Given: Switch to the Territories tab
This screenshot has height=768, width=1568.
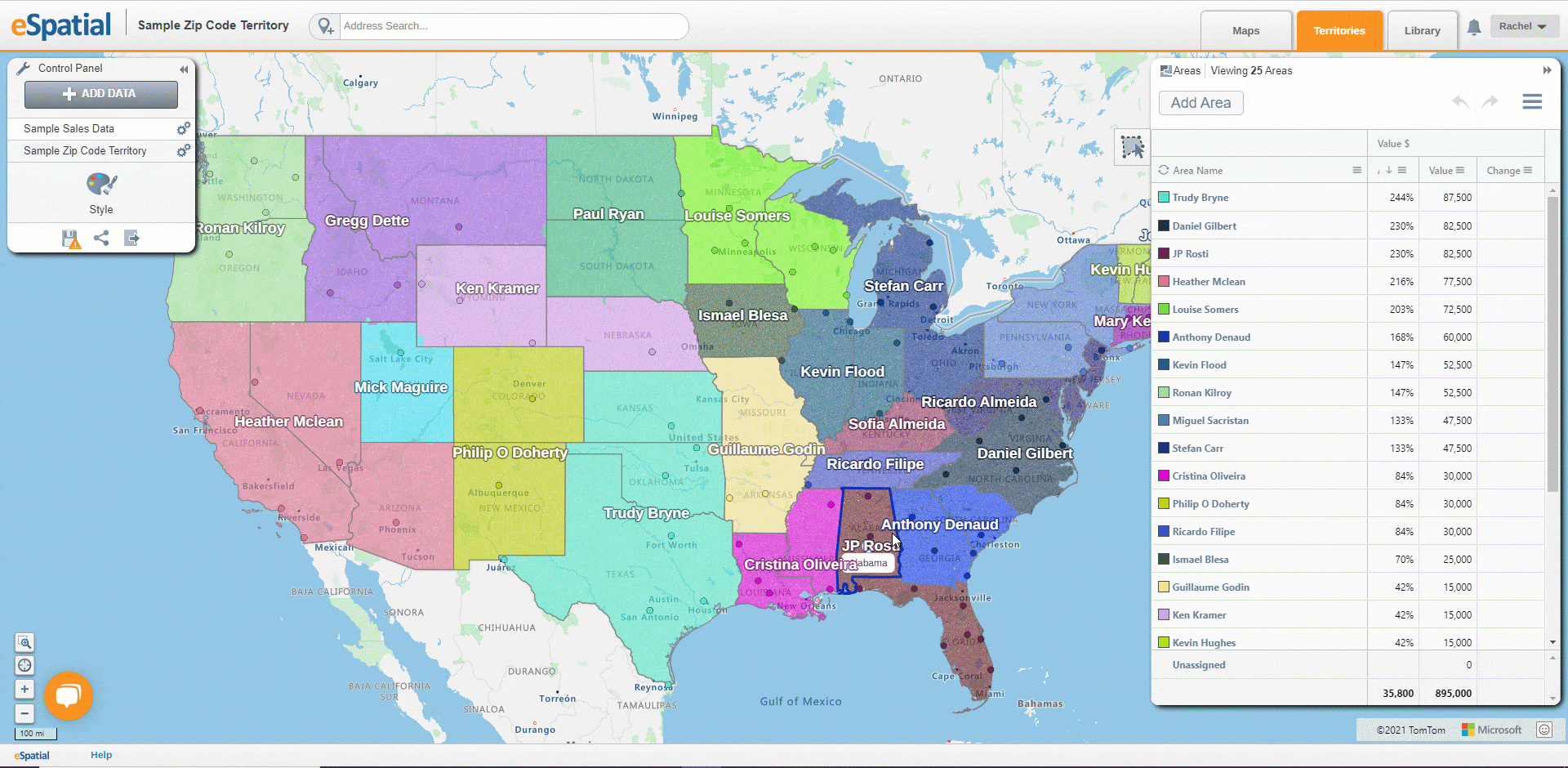Looking at the screenshot, I should 1339,31.
